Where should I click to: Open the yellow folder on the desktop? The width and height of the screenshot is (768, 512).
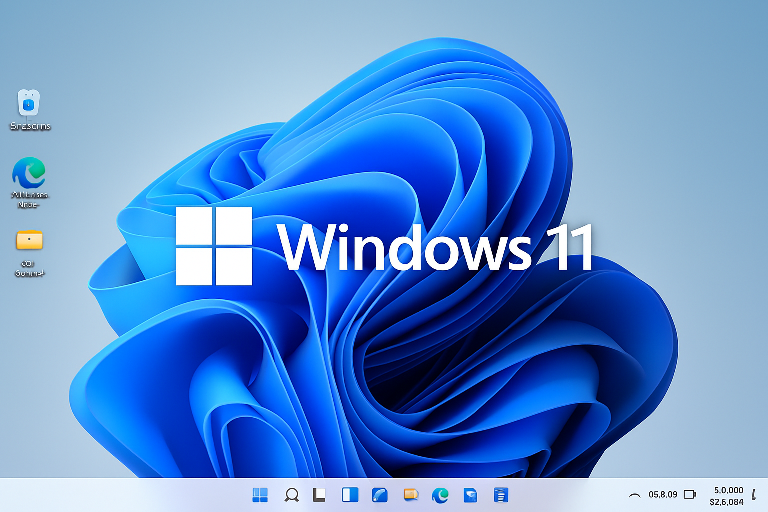(29, 253)
